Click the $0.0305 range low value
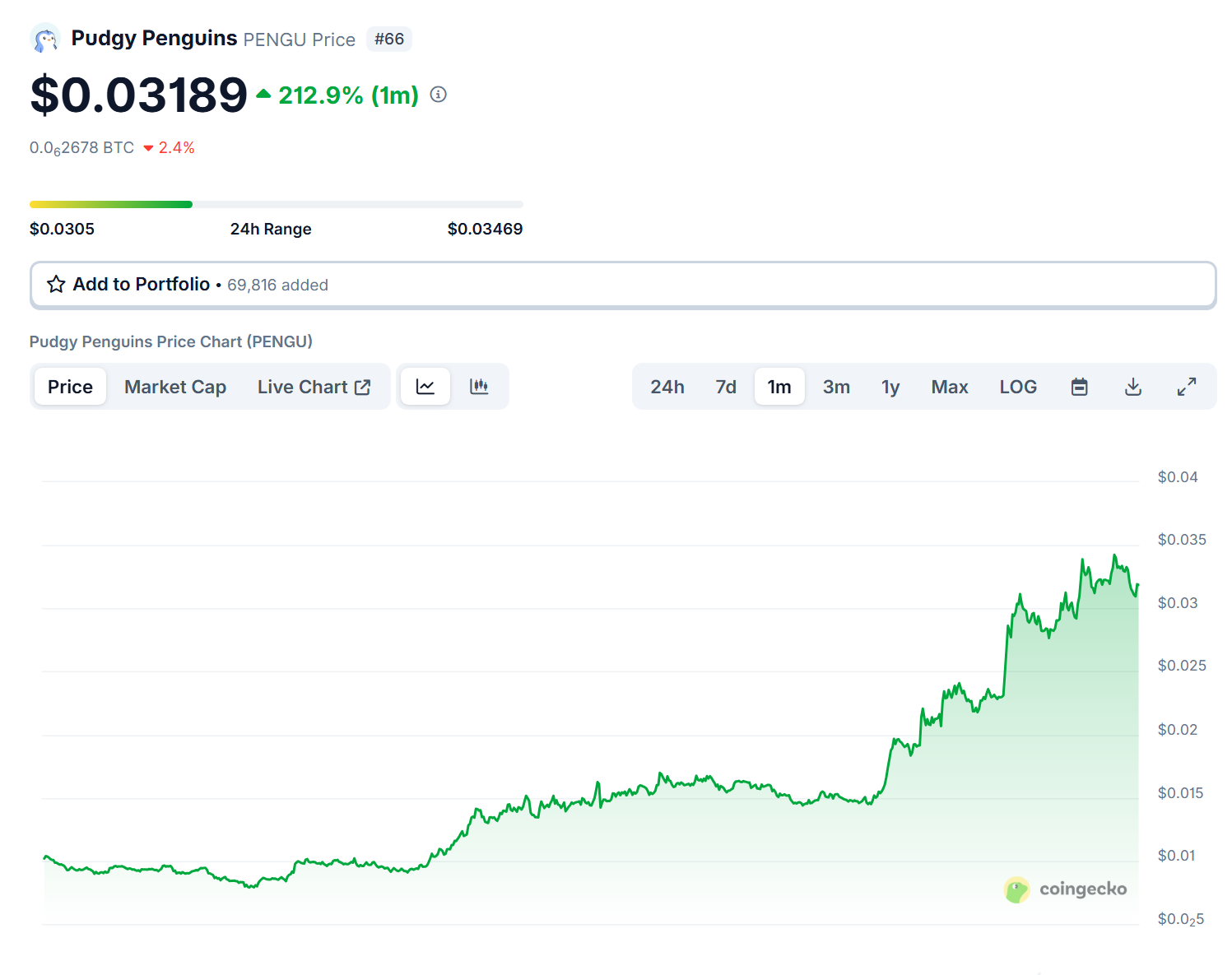The image size is (1232, 975). [62, 229]
